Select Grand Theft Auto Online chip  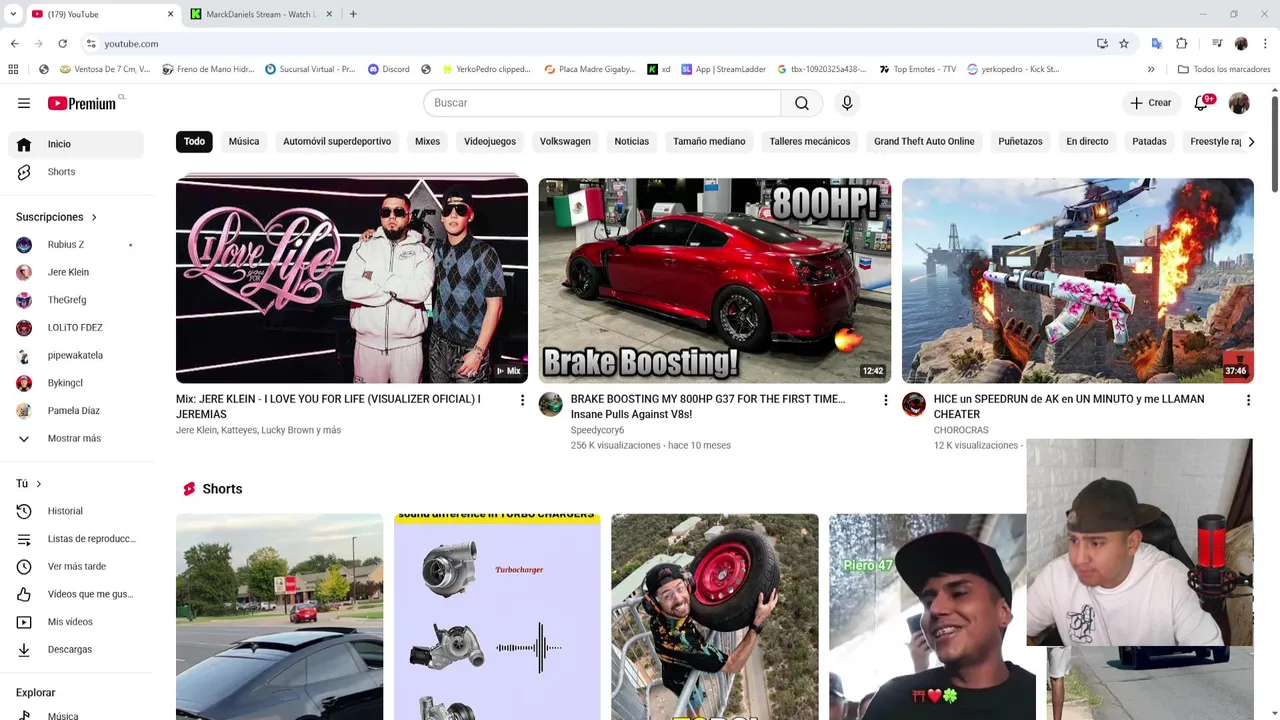coord(924,142)
